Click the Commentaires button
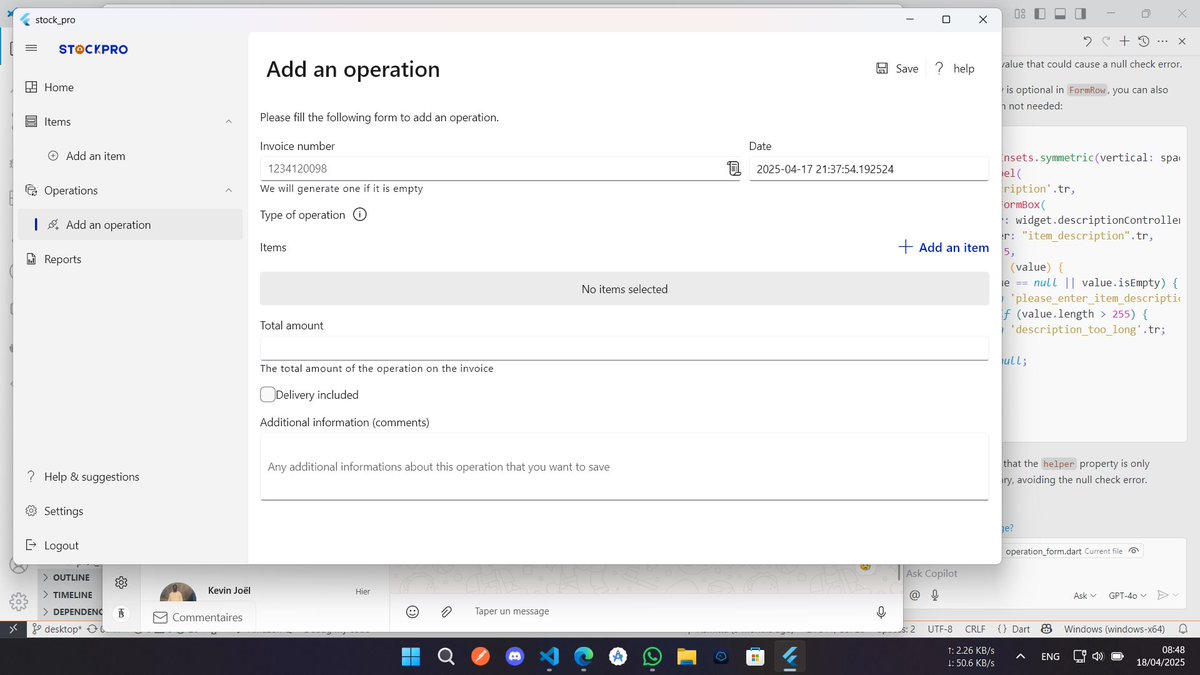Viewport: 1200px width, 675px height. coord(198,617)
